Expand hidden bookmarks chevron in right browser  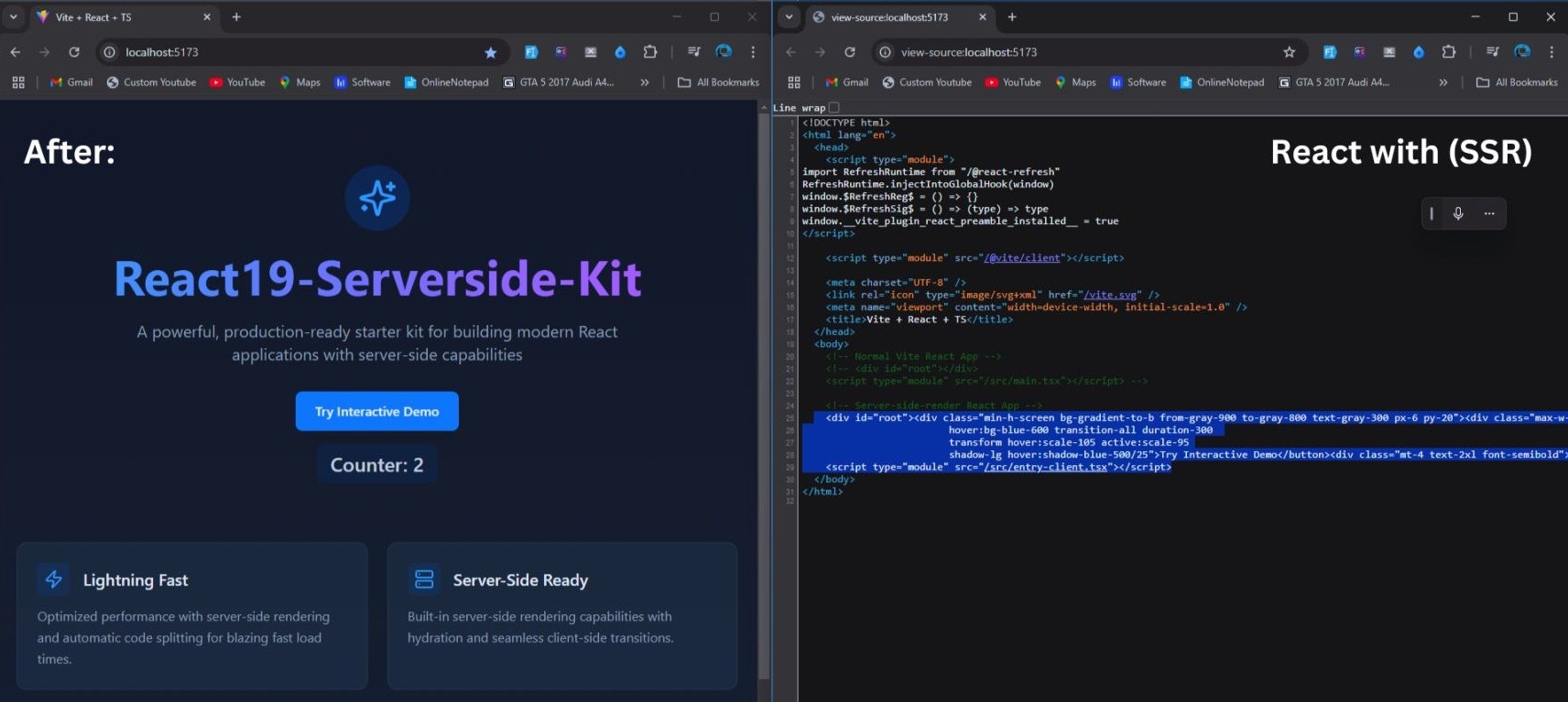pyautogui.click(x=1443, y=82)
